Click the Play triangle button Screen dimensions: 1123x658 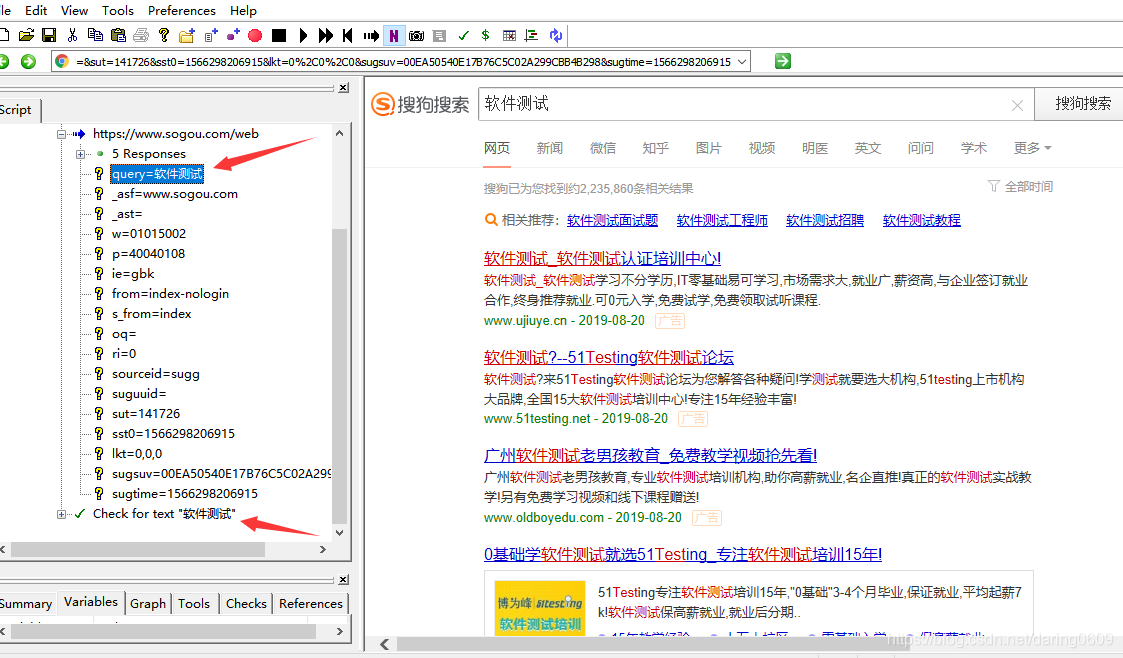pyautogui.click(x=303, y=35)
